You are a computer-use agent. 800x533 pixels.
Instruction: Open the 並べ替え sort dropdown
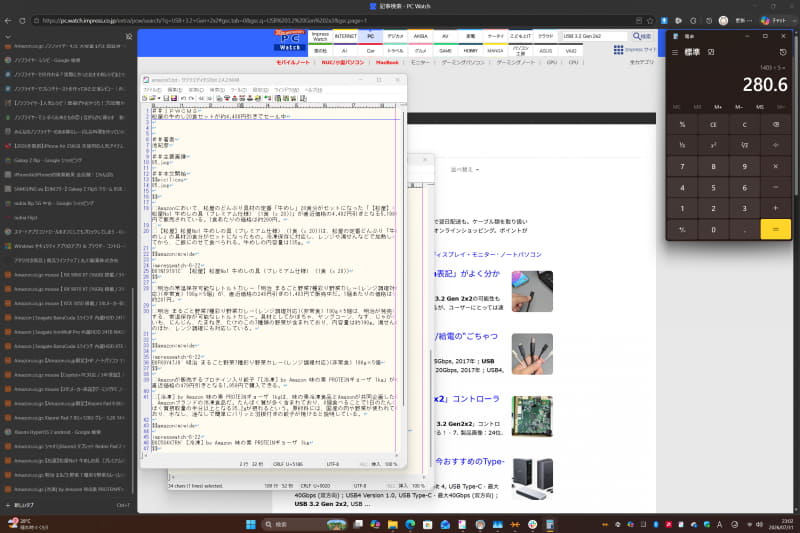(x=464, y=169)
